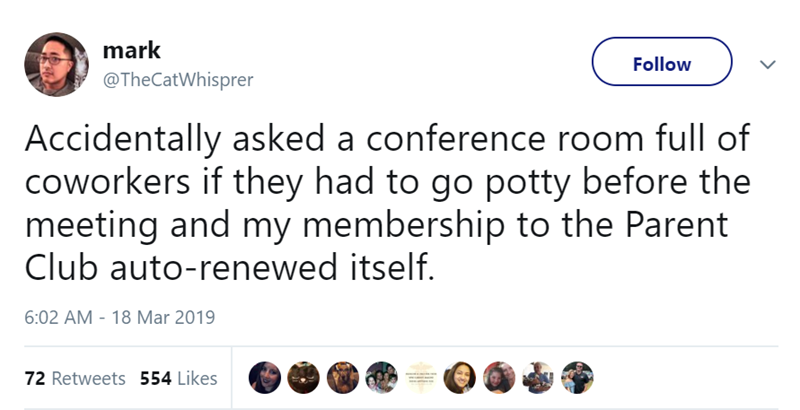Viewport: 800px width, 410px height.
Task: View the 554 Likes list
Action: pos(178,379)
